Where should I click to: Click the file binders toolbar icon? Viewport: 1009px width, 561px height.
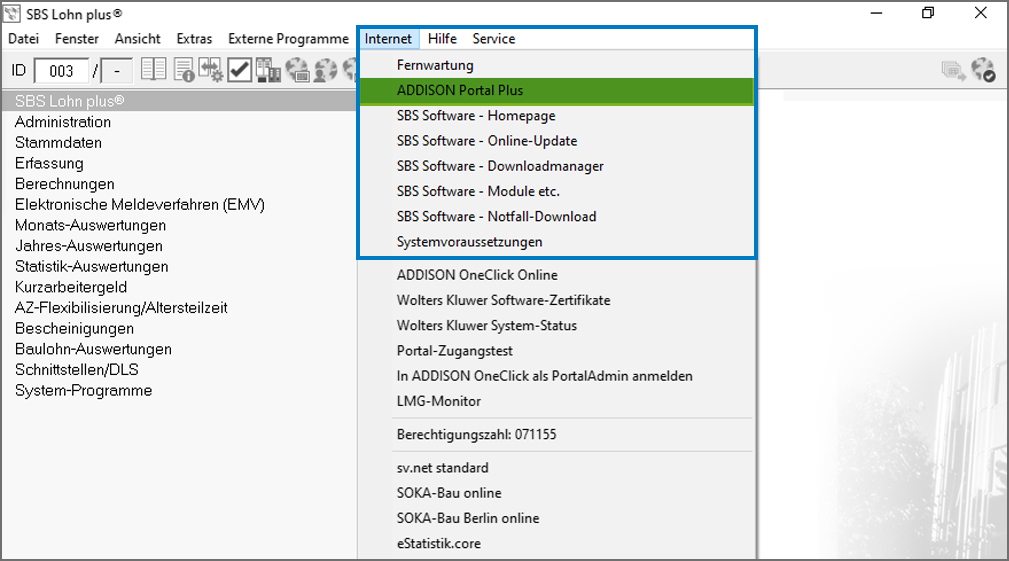tap(268, 70)
